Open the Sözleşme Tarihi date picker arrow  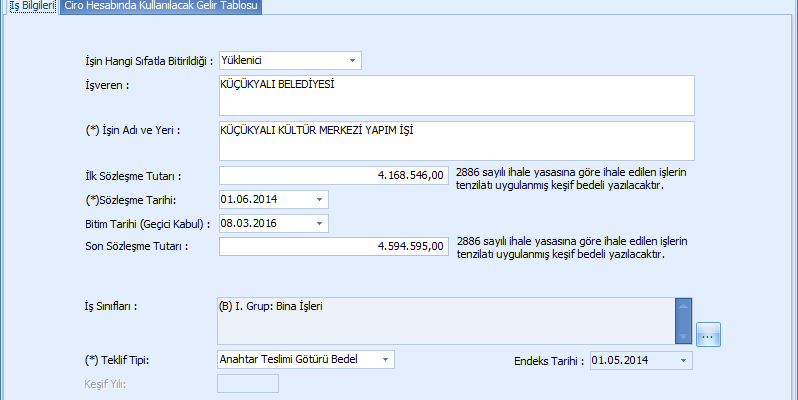click(x=319, y=199)
